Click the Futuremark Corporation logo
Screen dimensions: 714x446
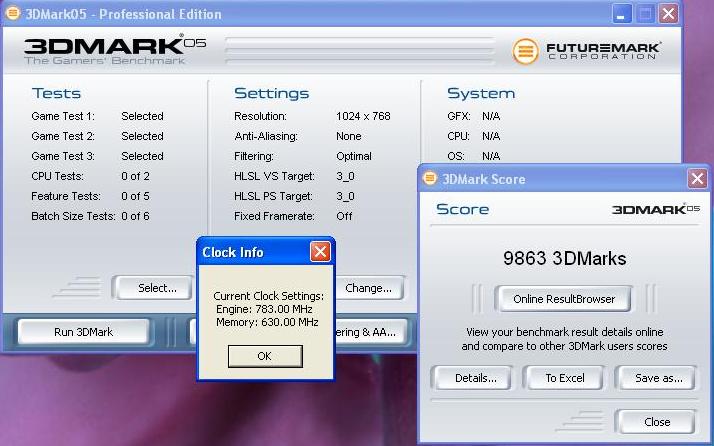click(x=586, y=51)
